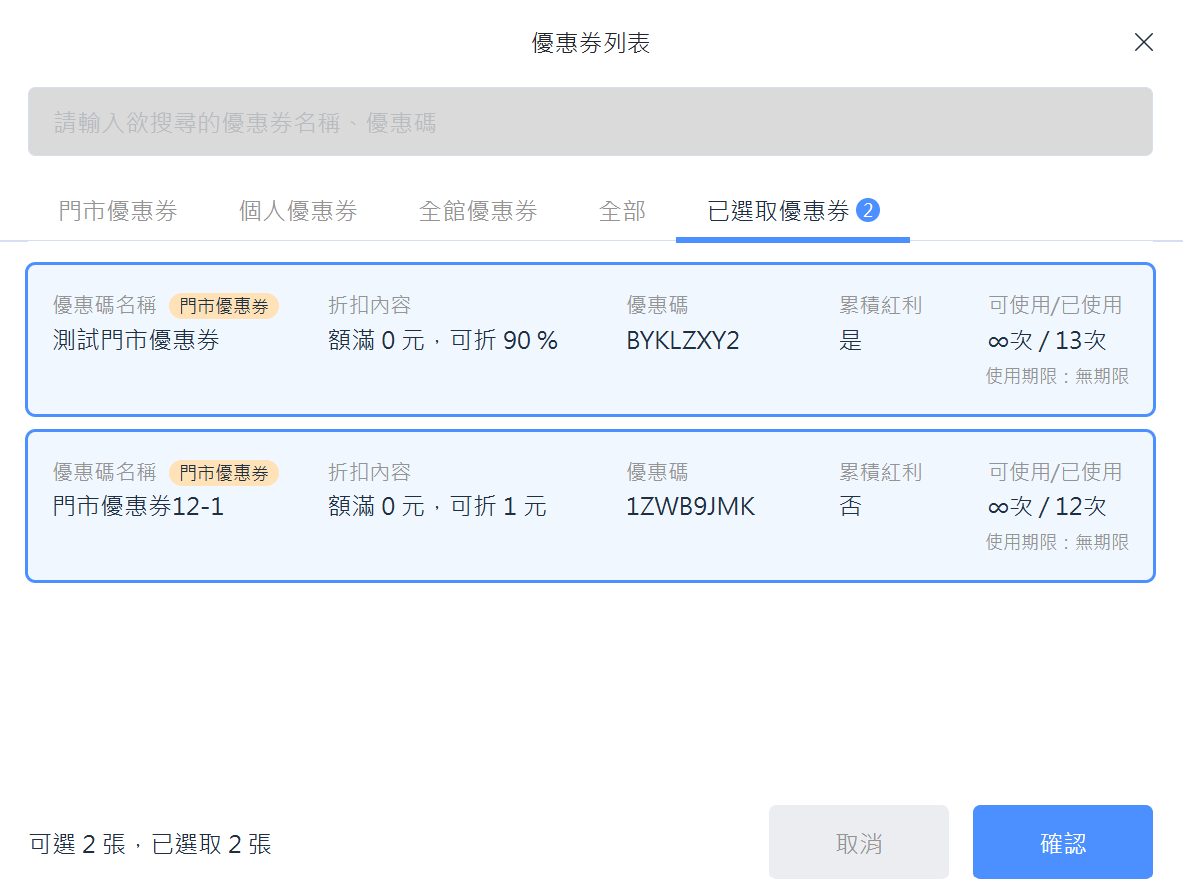Screen dimensions: 1183x880
Task: Close the 優惠券列表 dialog with the X icon
Action: (1144, 42)
